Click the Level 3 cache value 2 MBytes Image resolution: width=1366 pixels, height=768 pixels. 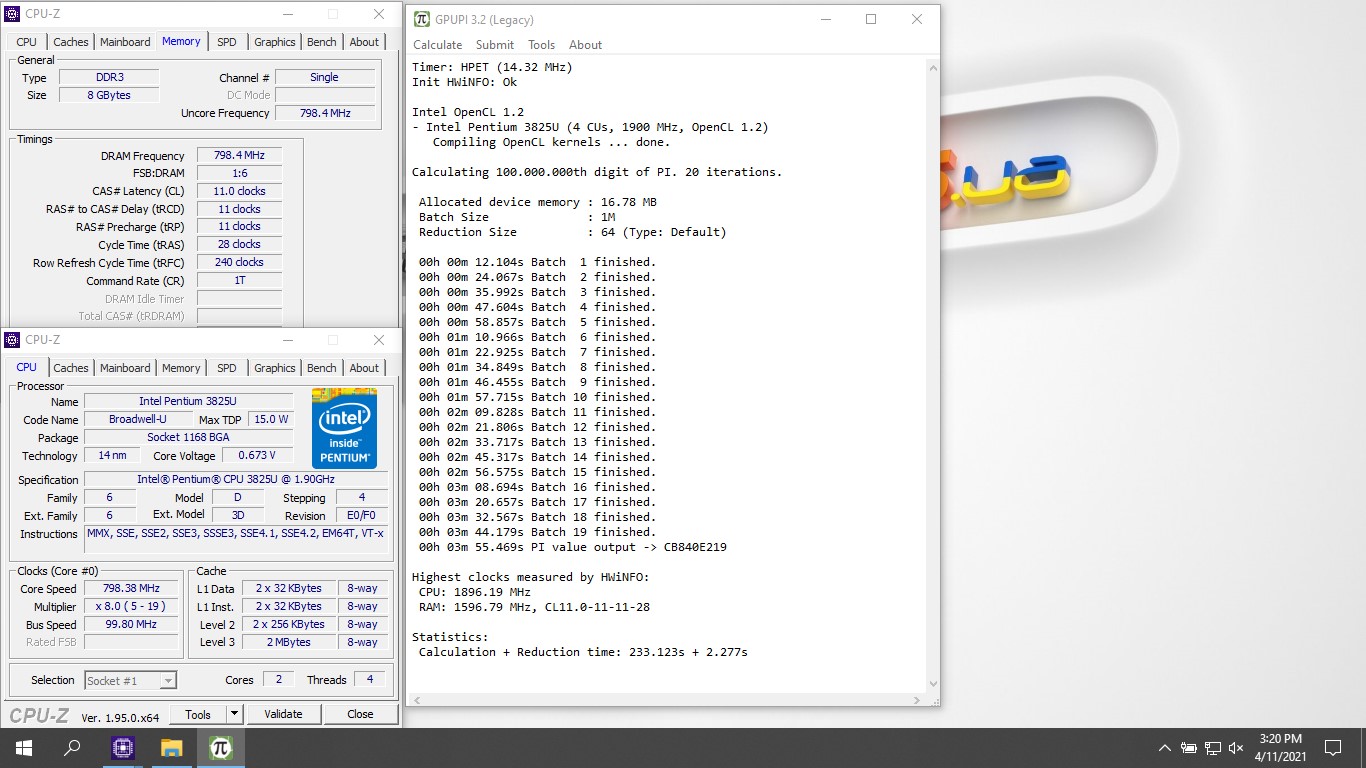click(x=288, y=642)
